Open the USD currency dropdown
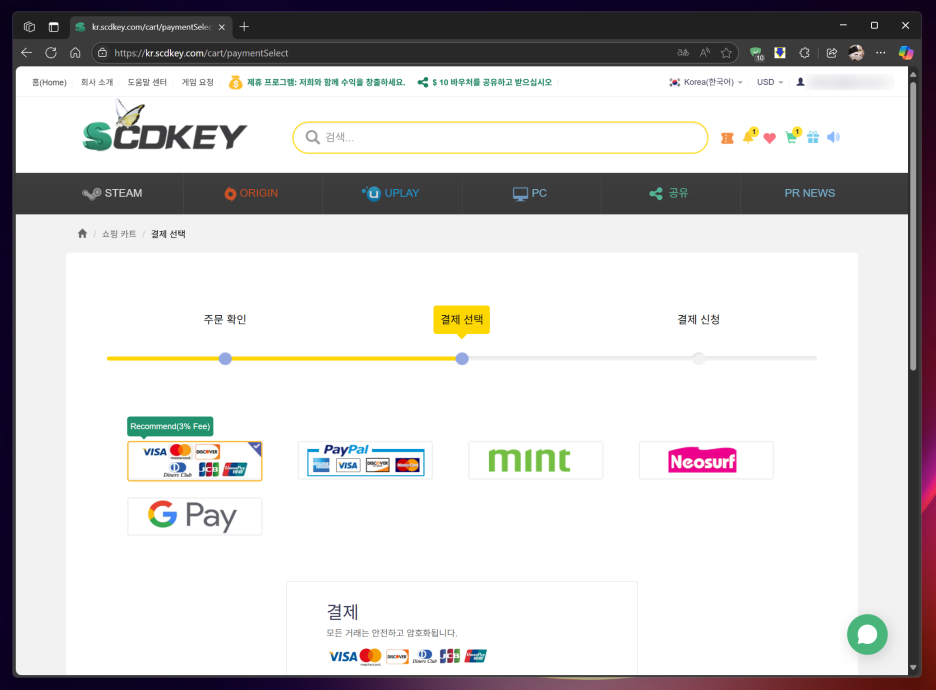The image size is (936, 690). pos(770,82)
